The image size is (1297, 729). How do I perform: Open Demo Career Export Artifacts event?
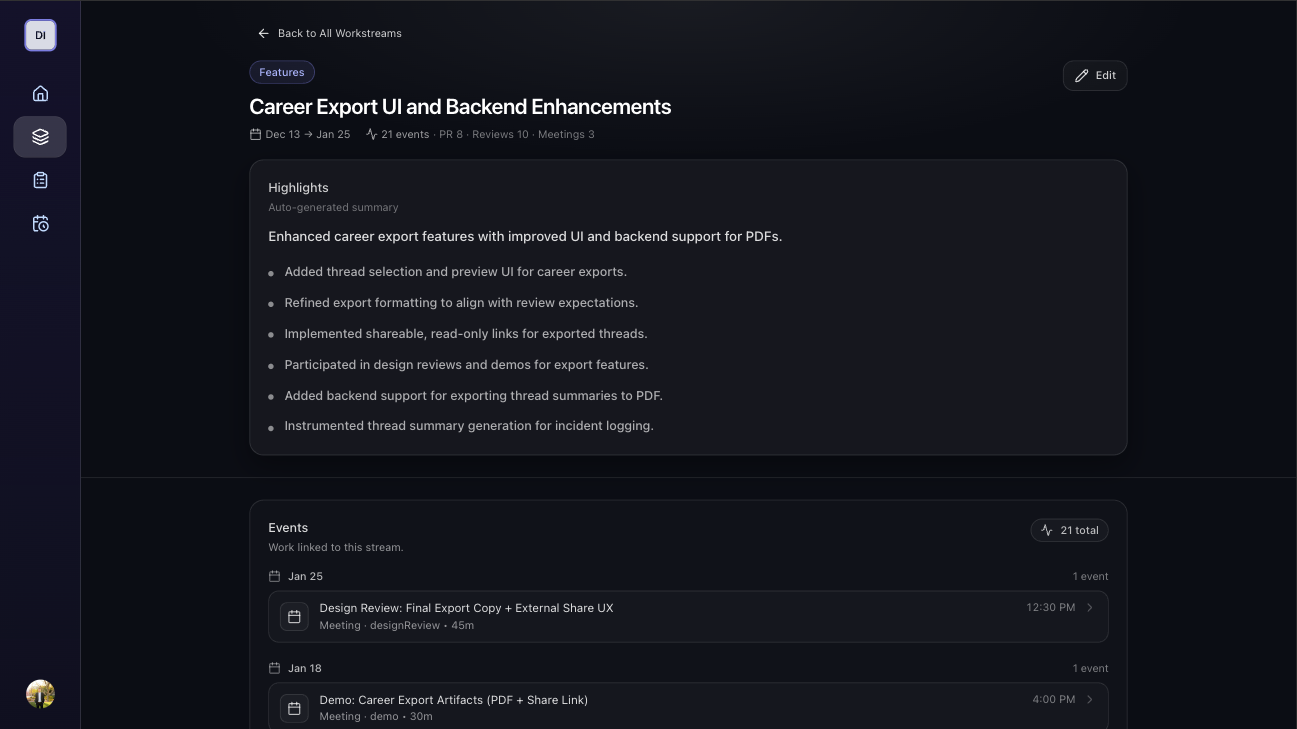pos(453,700)
